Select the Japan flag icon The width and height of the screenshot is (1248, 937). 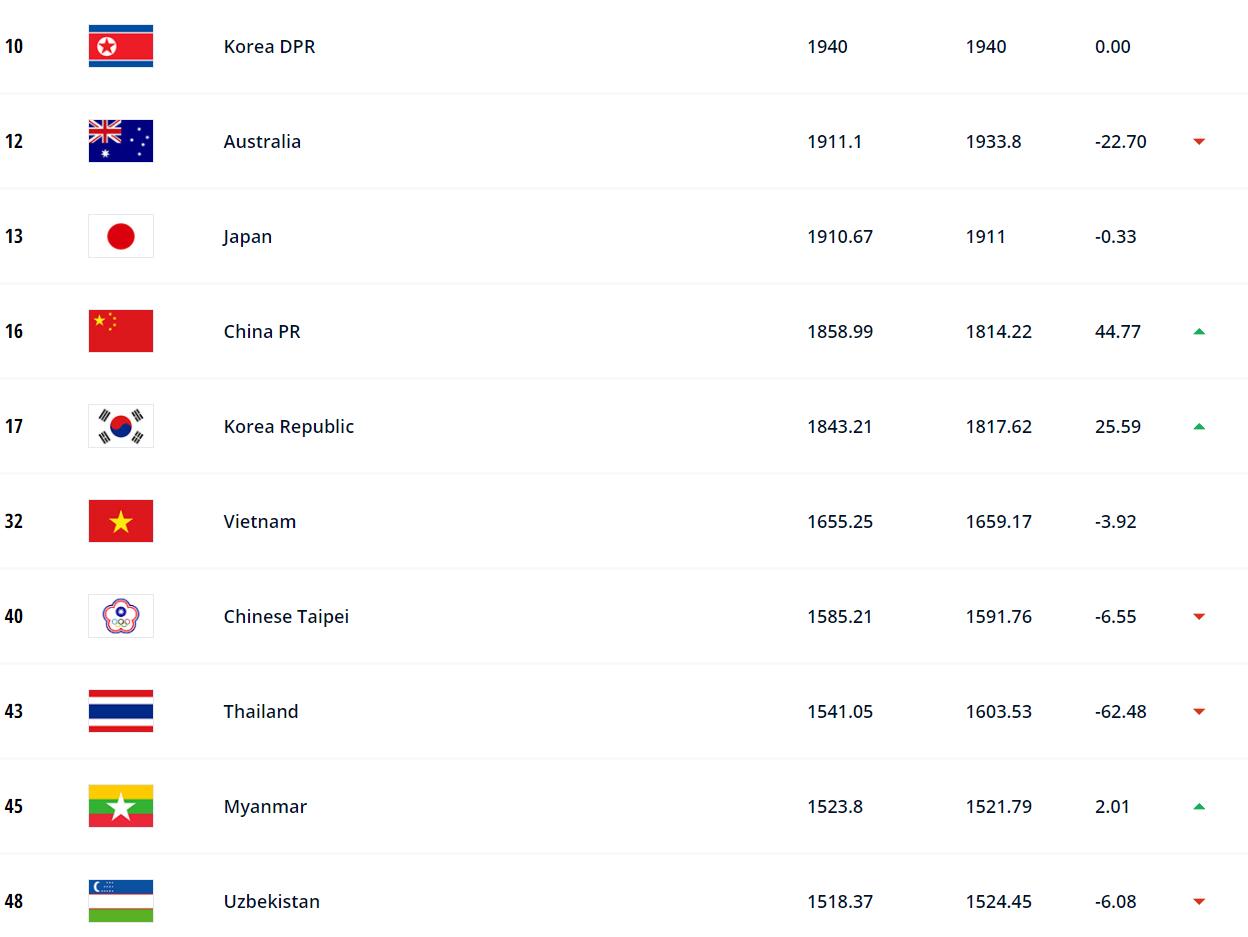(121, 236)
